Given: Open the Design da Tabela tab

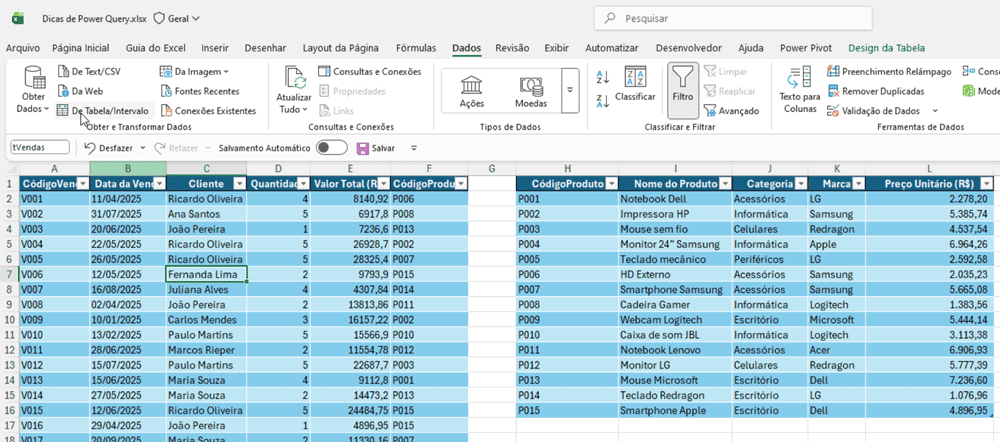Looking at the screenshot, I should [886, 47].
